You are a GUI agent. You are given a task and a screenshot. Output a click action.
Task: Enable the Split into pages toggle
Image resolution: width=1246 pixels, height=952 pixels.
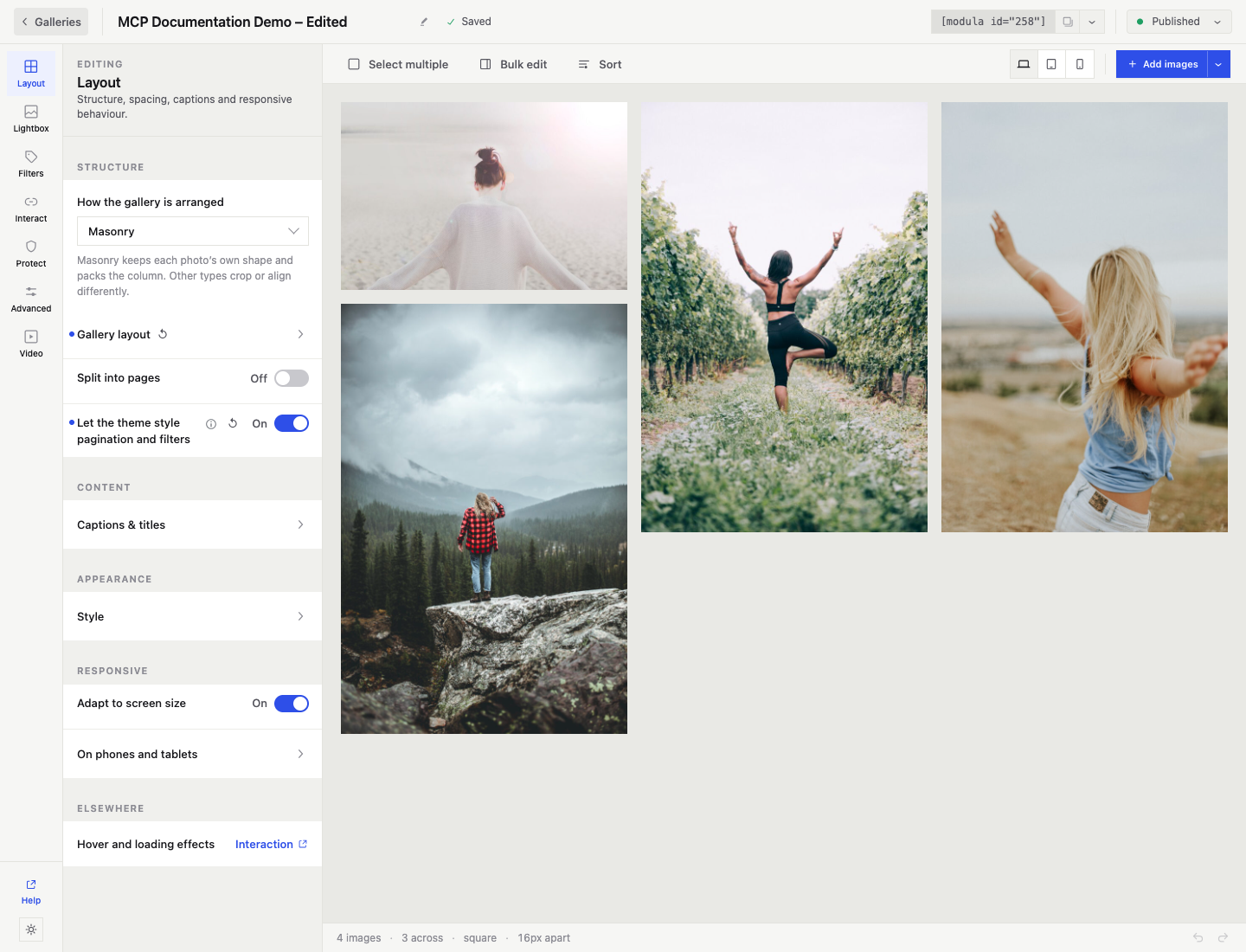[292, 378]
